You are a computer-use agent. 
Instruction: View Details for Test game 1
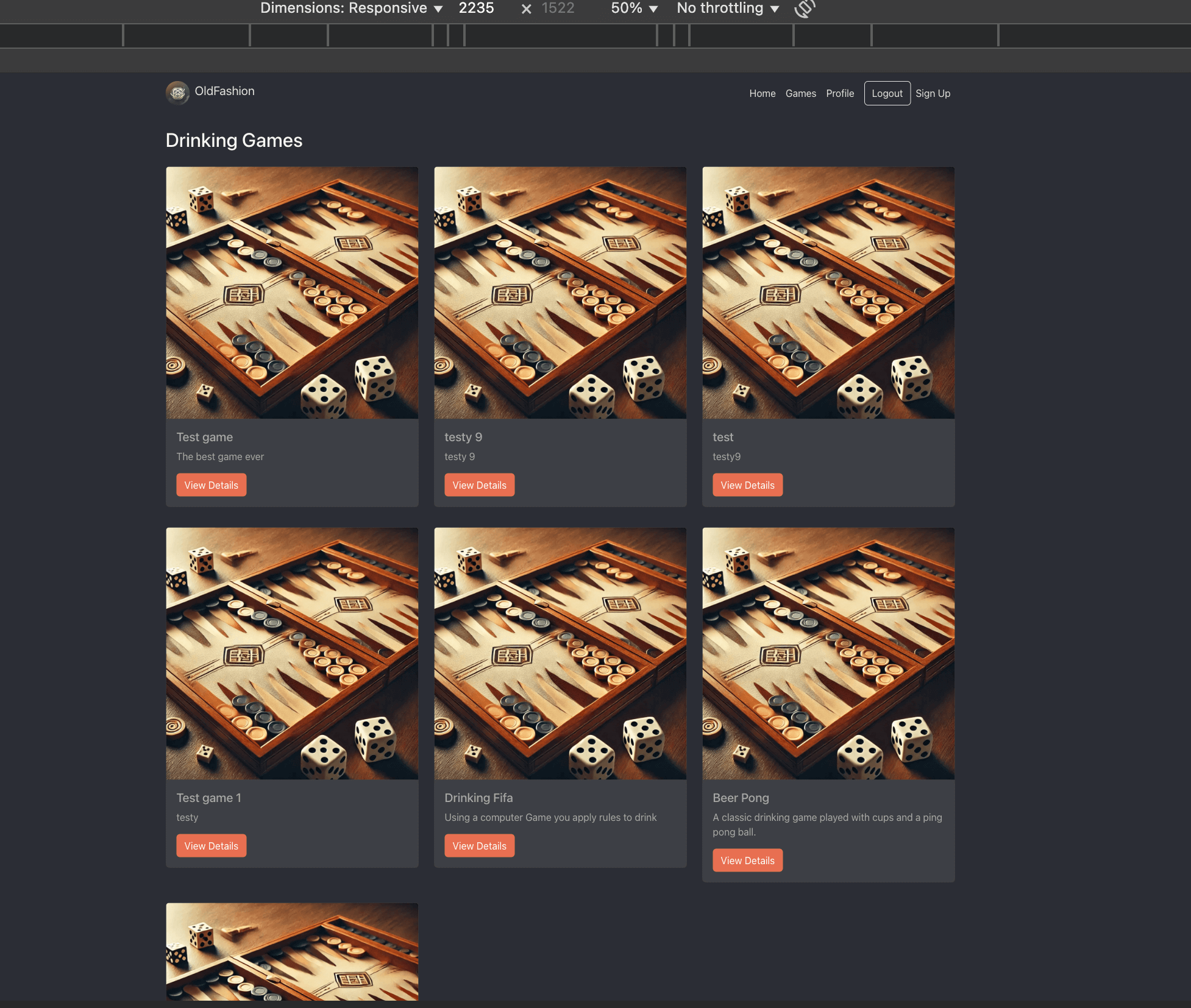(x=212, y=846)
